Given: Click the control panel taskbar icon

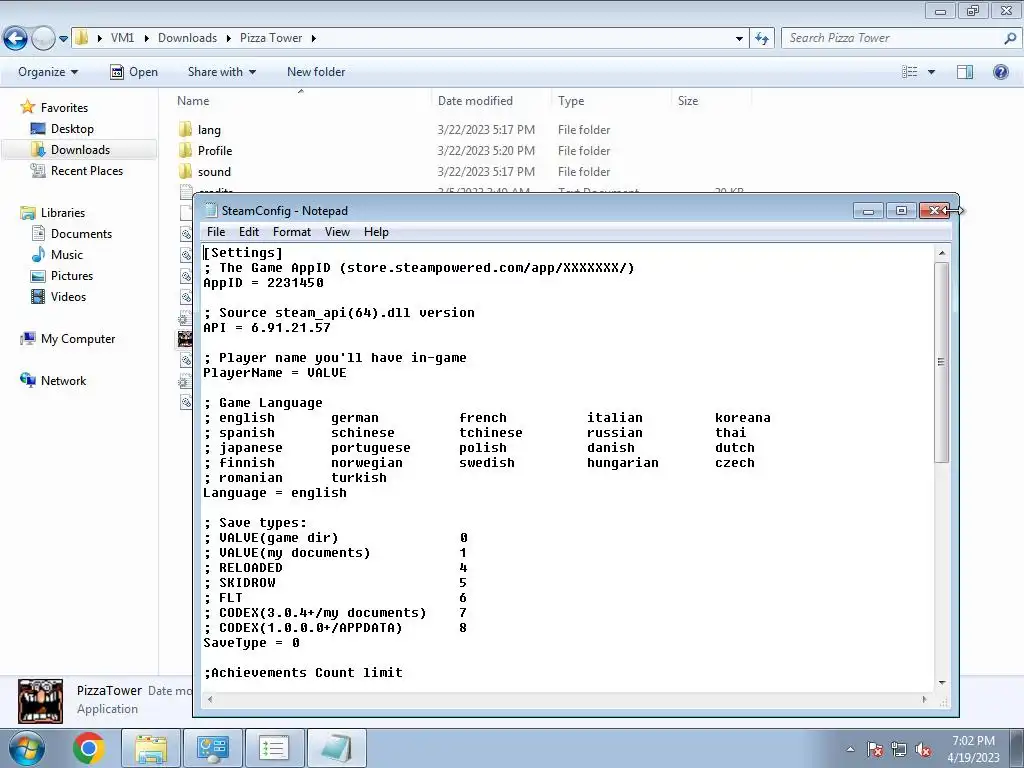Looking at the screenshot, I should [x=212, y=748].
